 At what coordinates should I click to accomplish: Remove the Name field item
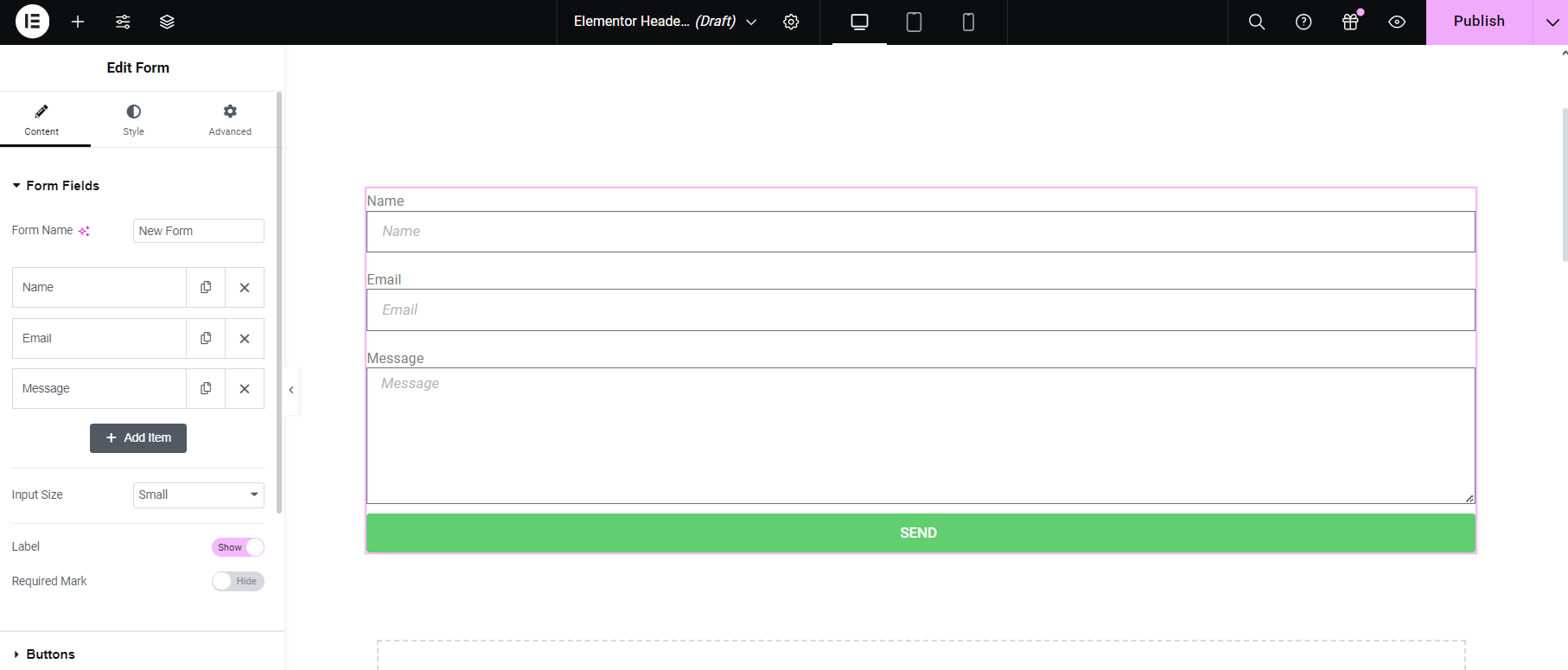245,287
